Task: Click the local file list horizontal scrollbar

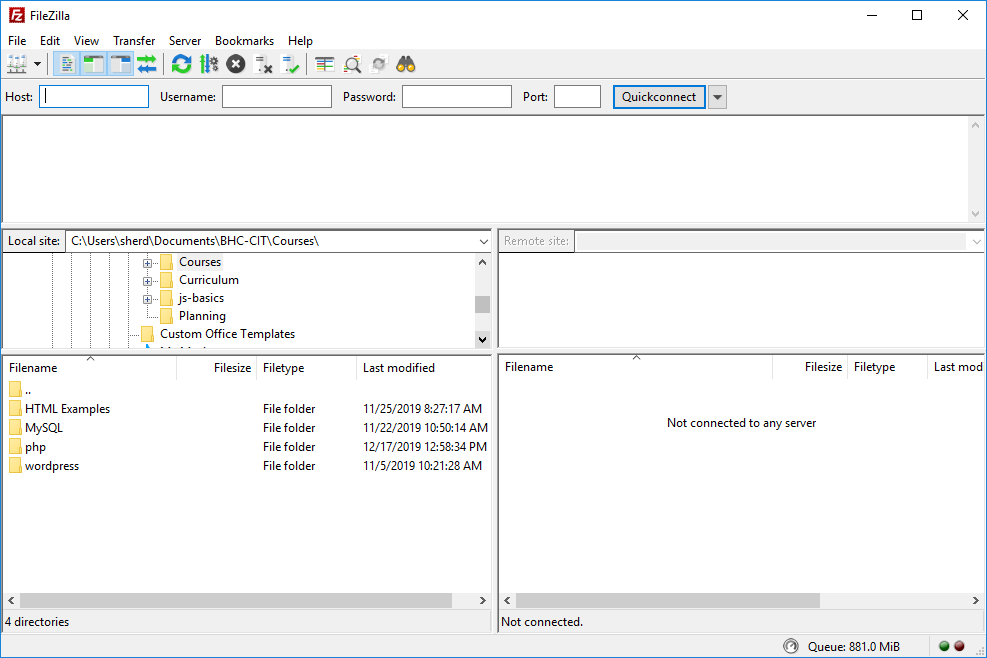Action: (235, 601)
